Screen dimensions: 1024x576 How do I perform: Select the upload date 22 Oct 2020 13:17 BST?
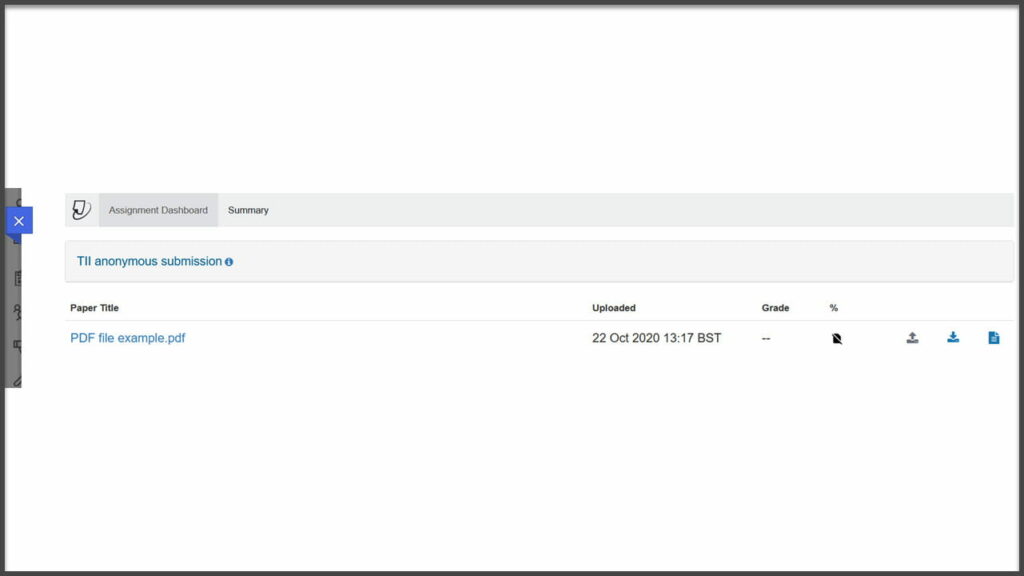(656, 338)
